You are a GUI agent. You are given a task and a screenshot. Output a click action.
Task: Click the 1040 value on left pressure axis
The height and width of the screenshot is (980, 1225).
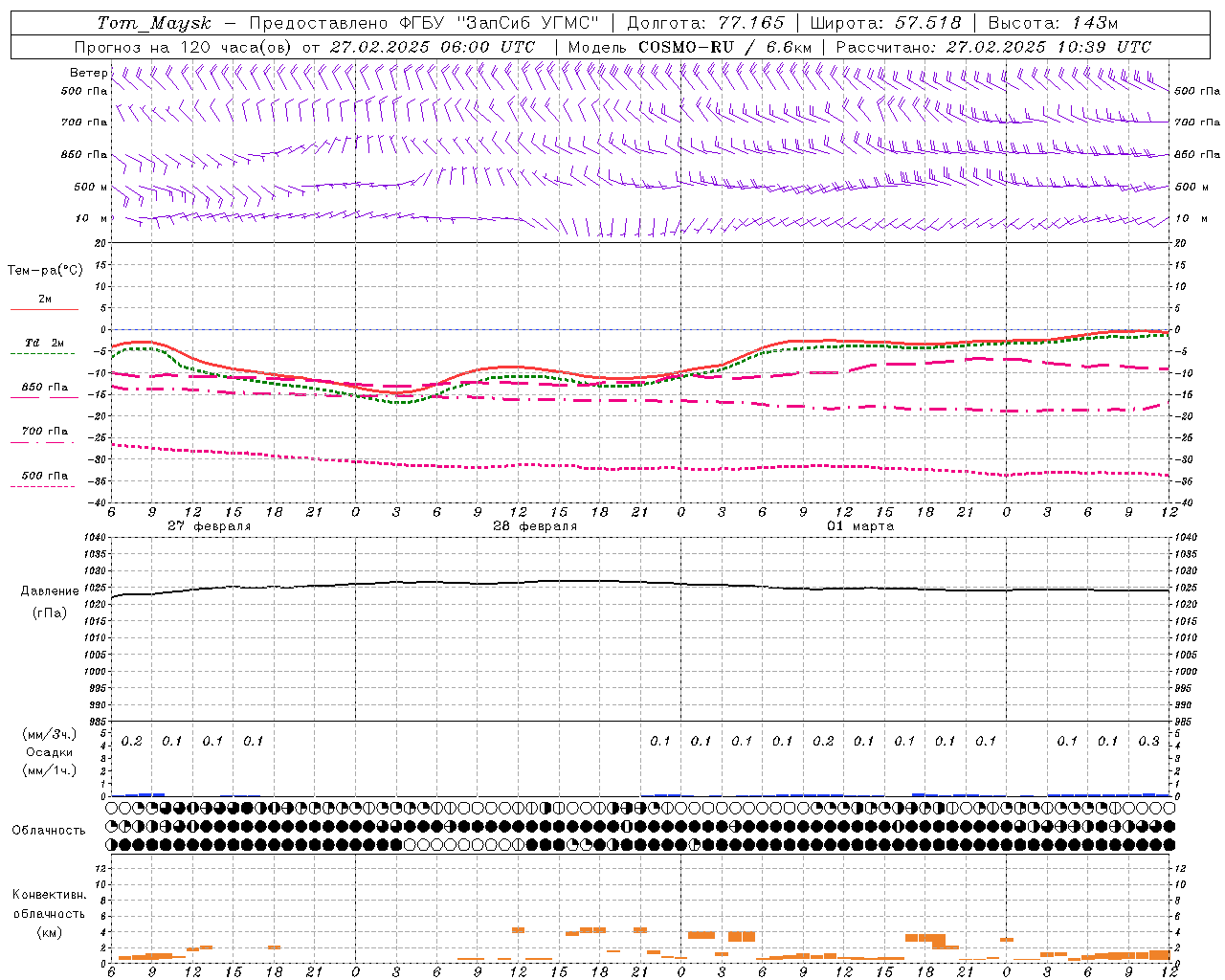[x=96, y=538]
